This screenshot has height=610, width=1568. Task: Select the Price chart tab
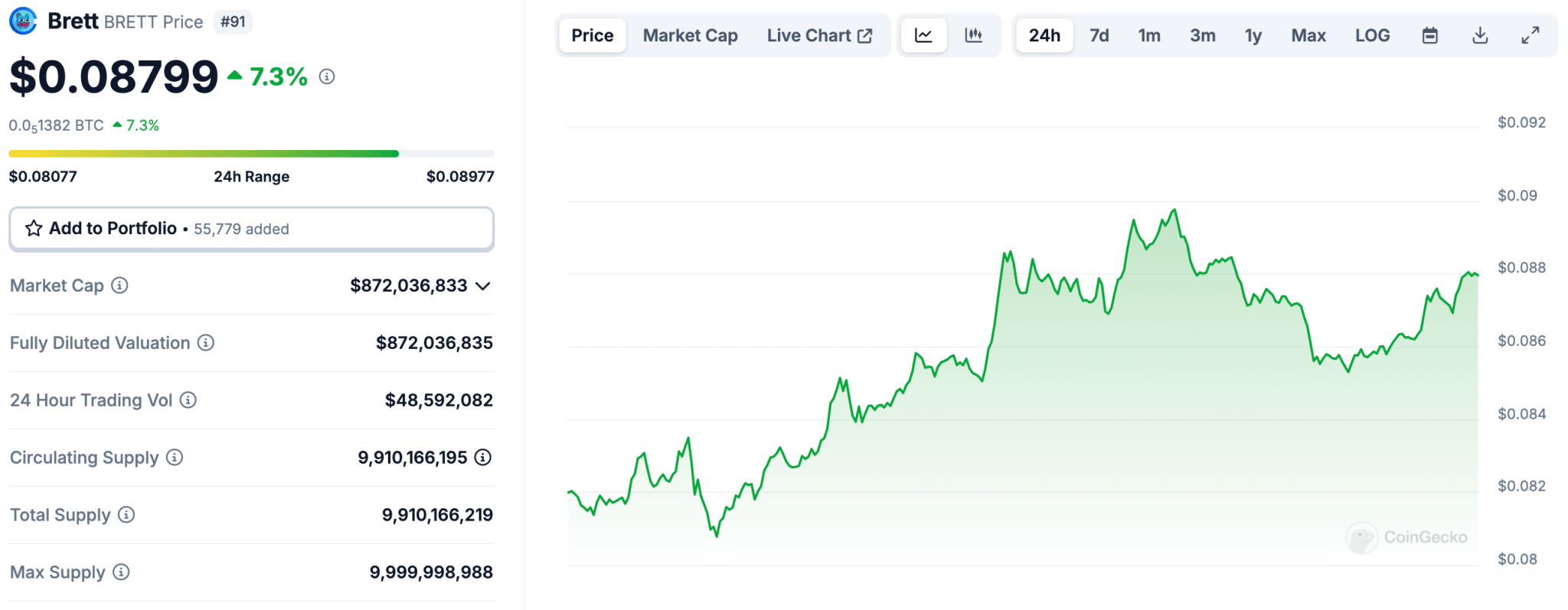click(593, 35)
